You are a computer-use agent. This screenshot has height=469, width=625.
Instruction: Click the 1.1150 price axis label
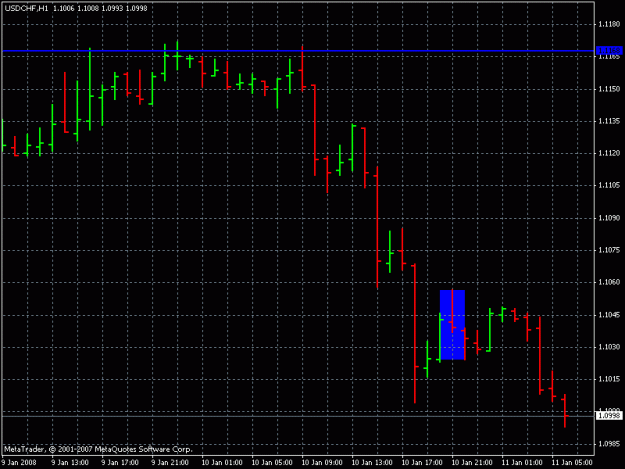[x=609, y=89]
